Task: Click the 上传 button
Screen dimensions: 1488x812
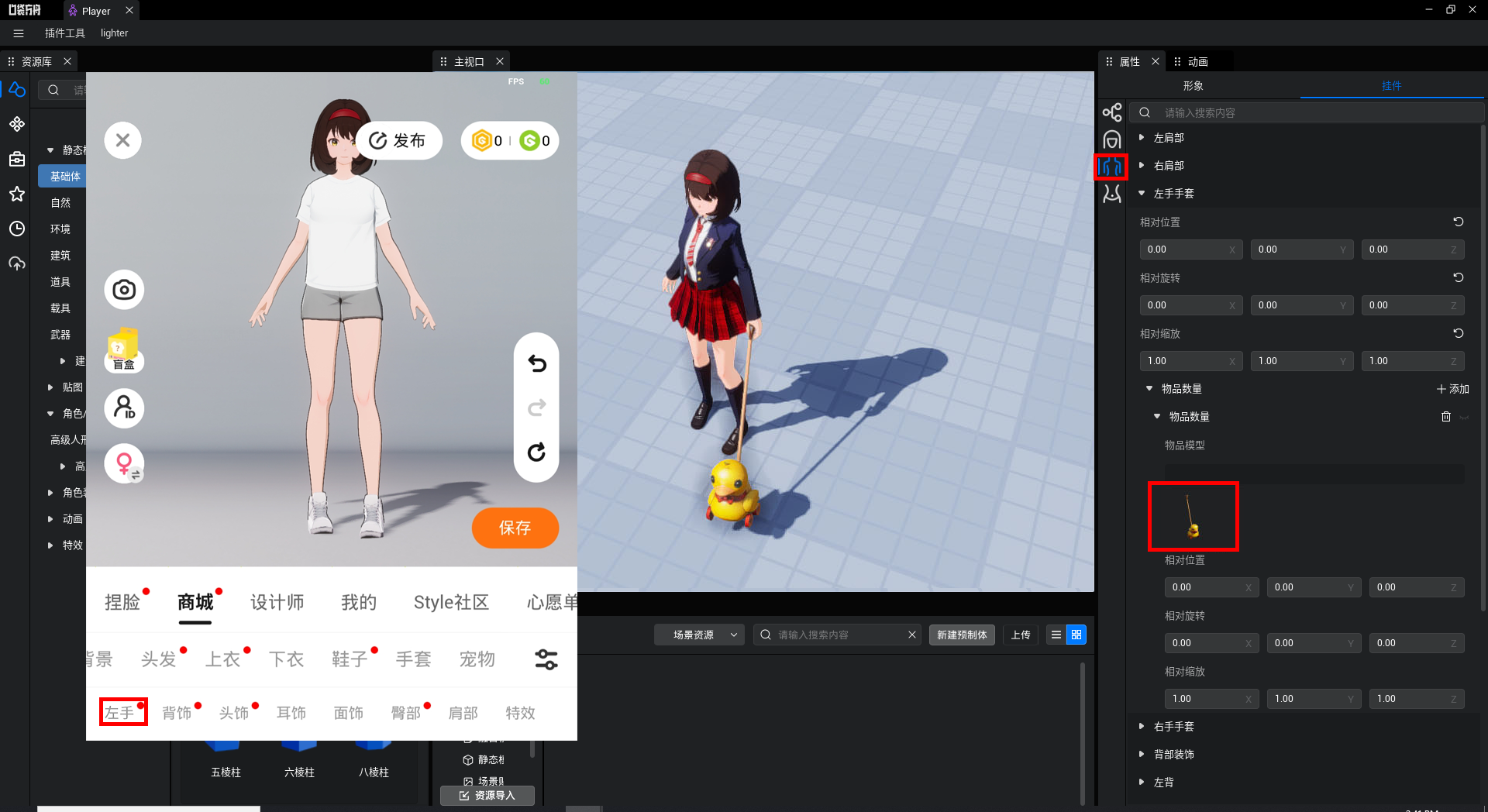Action: [1021, 635]
